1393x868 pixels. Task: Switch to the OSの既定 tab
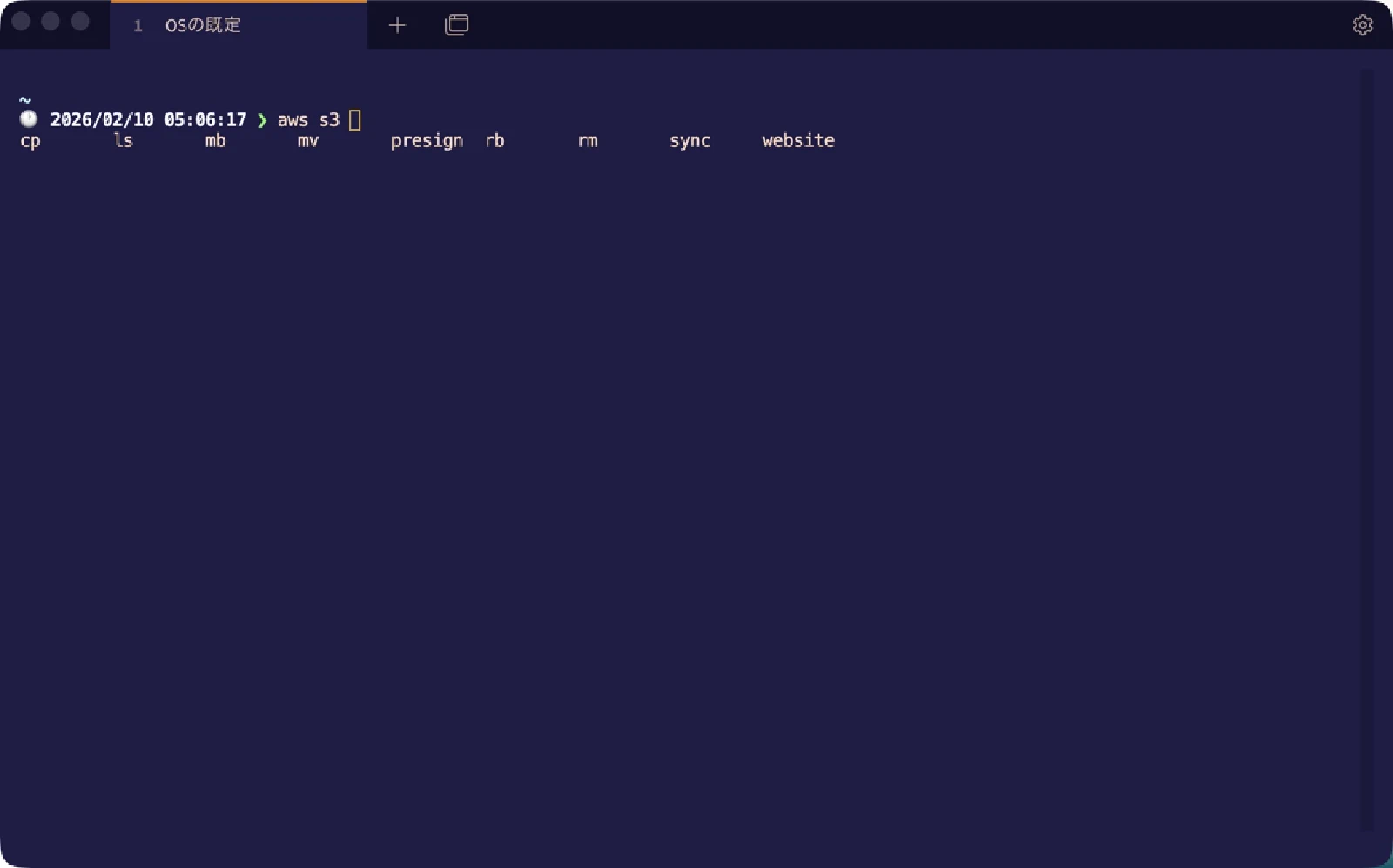[201, 25]
